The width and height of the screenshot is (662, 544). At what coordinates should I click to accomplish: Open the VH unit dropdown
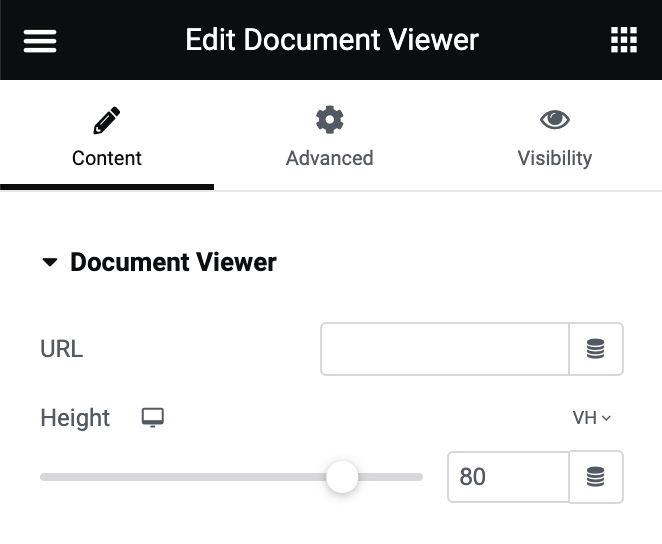pos(591,418)
